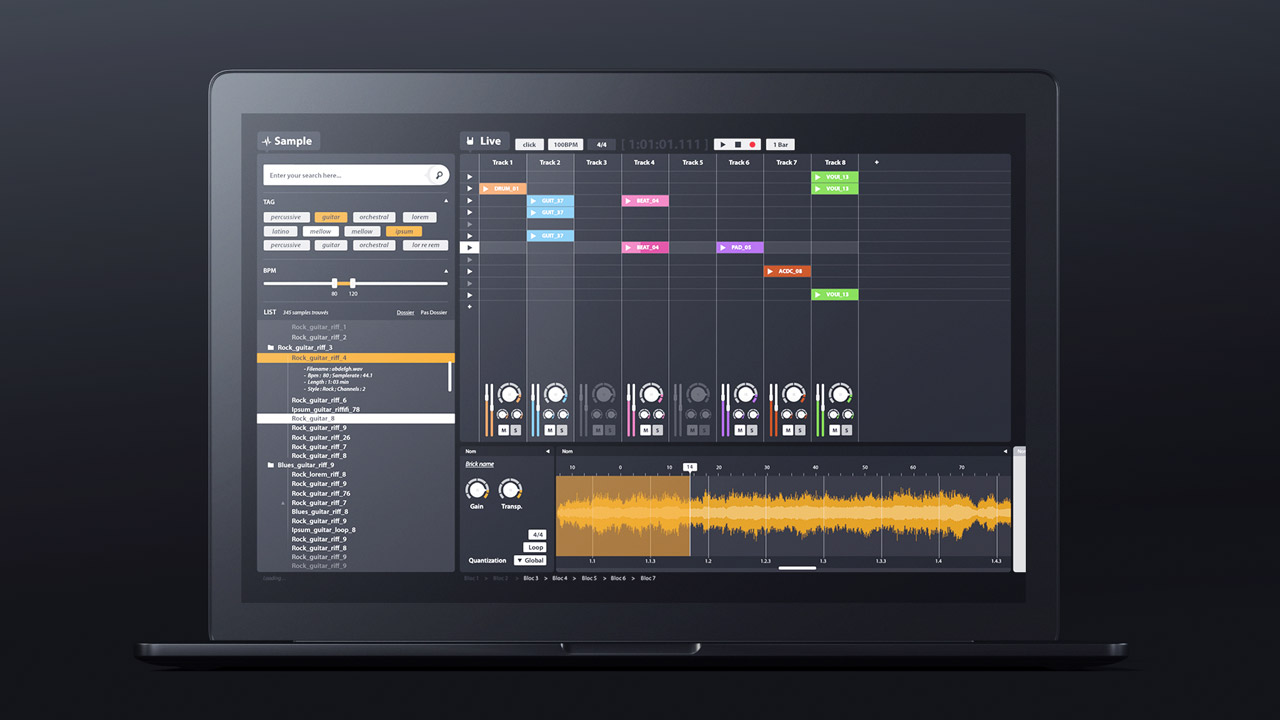Screen dimensions: 1280x720
Task: Click the red record button
Action: 753,145
